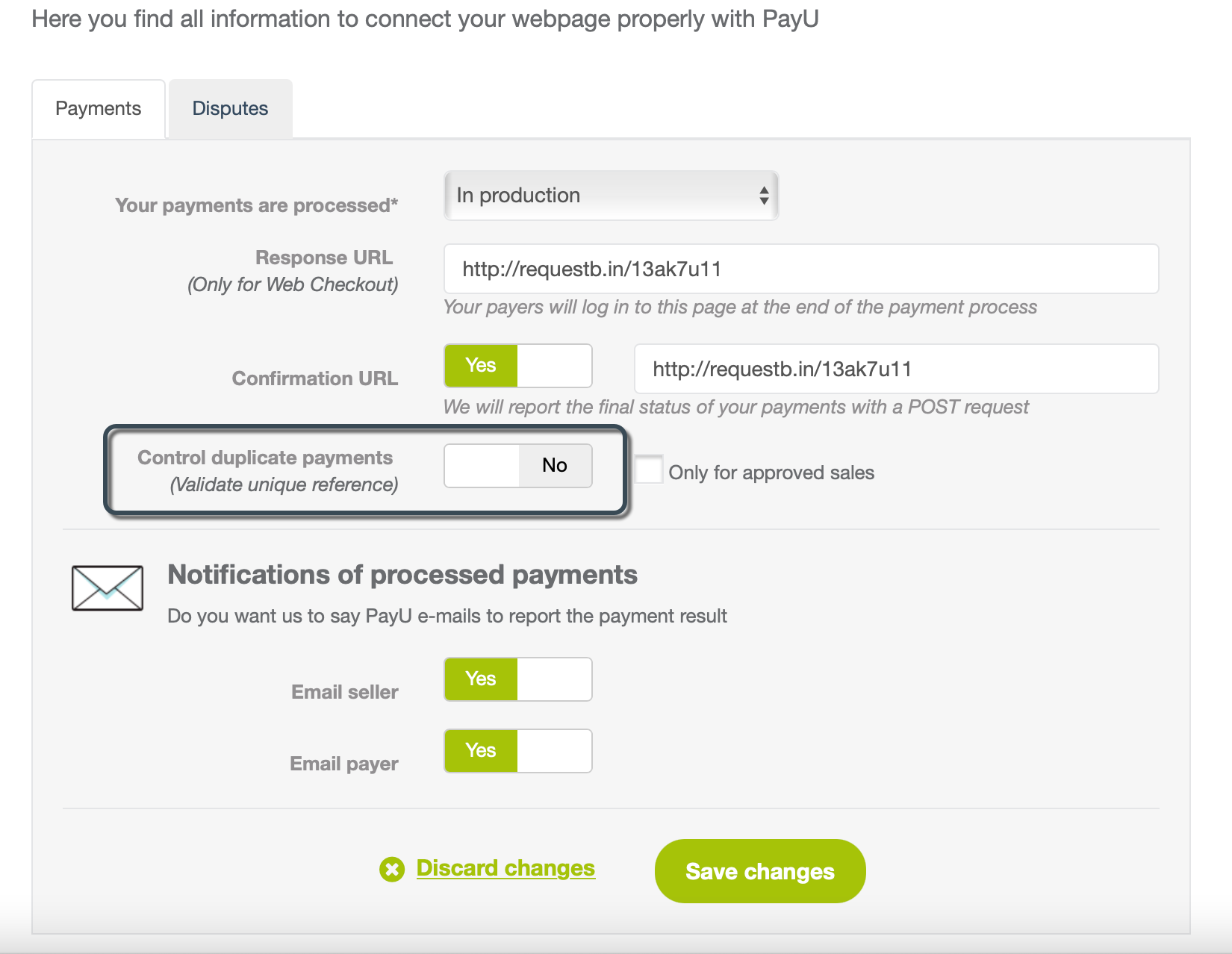
Task: Click the Email seller label
Action: point(345,692)
